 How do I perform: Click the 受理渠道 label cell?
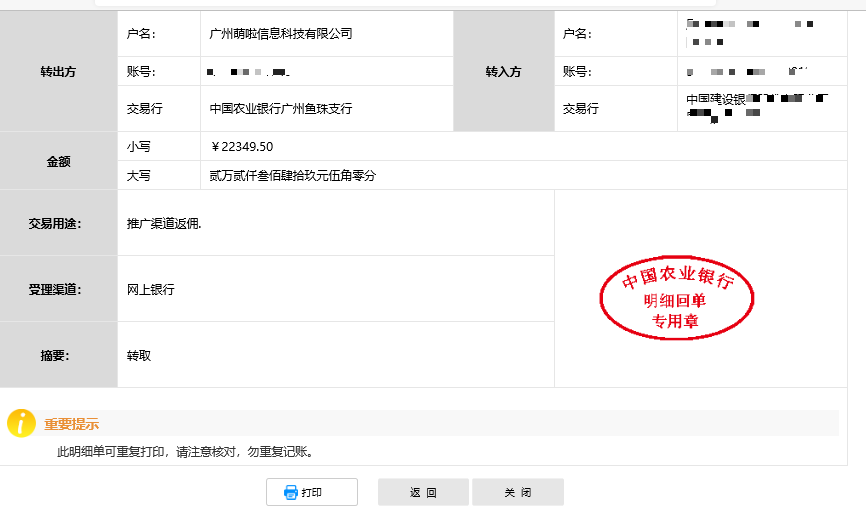[59, 289]
